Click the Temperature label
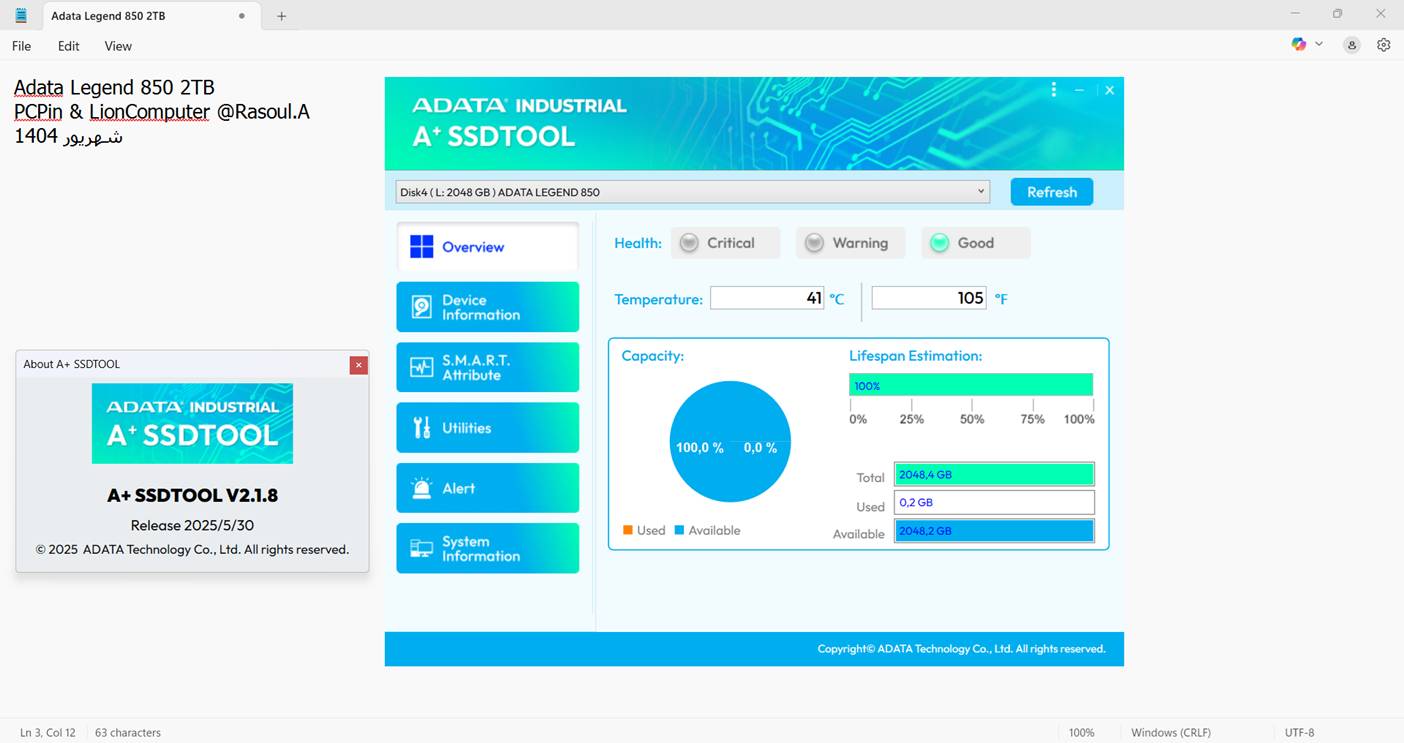 coord(658,299)
